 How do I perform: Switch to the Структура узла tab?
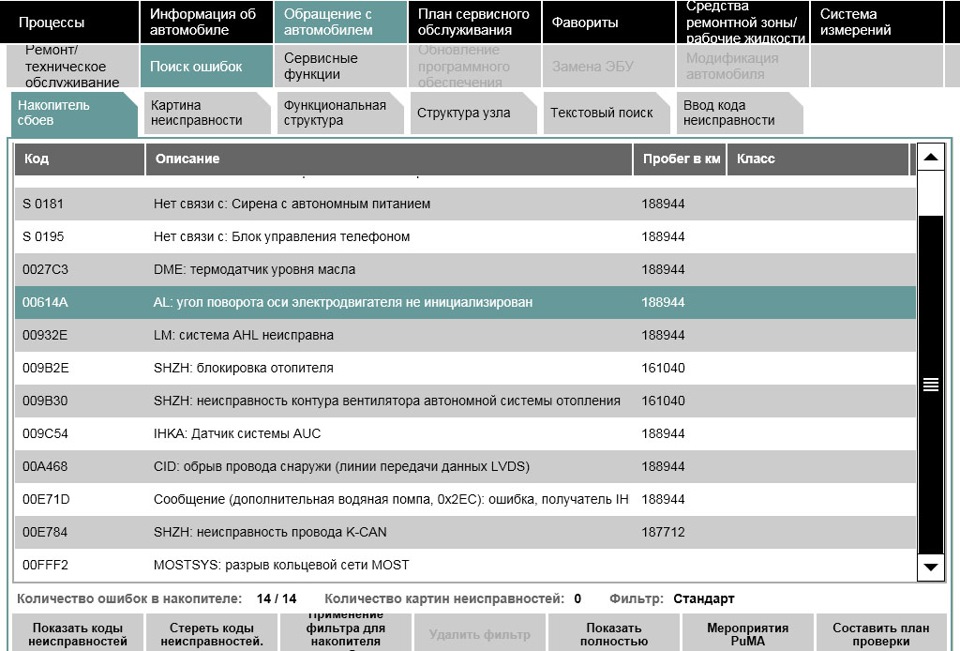tap(473, 113)
